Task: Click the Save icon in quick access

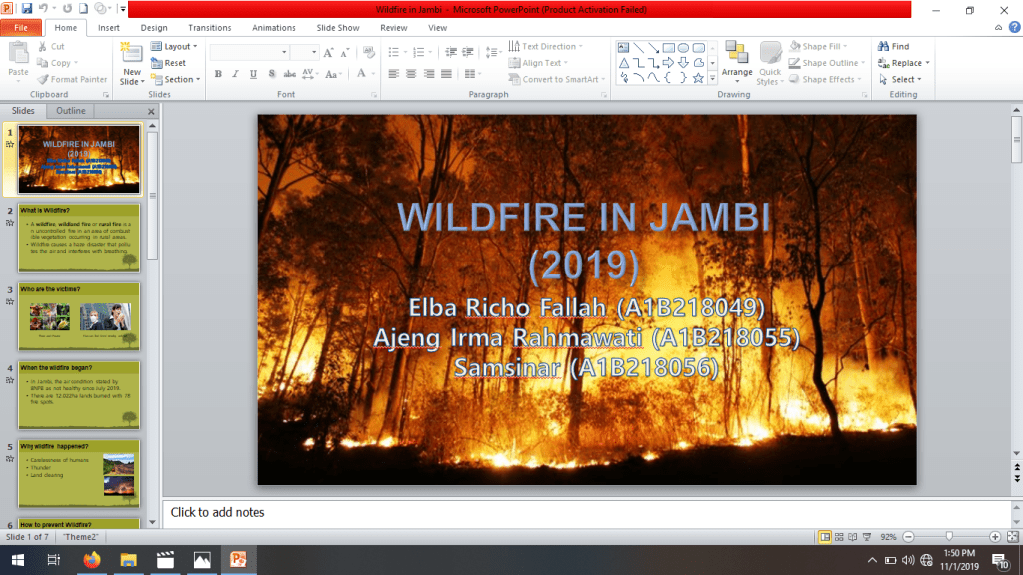Action: (x=27, y=9)
